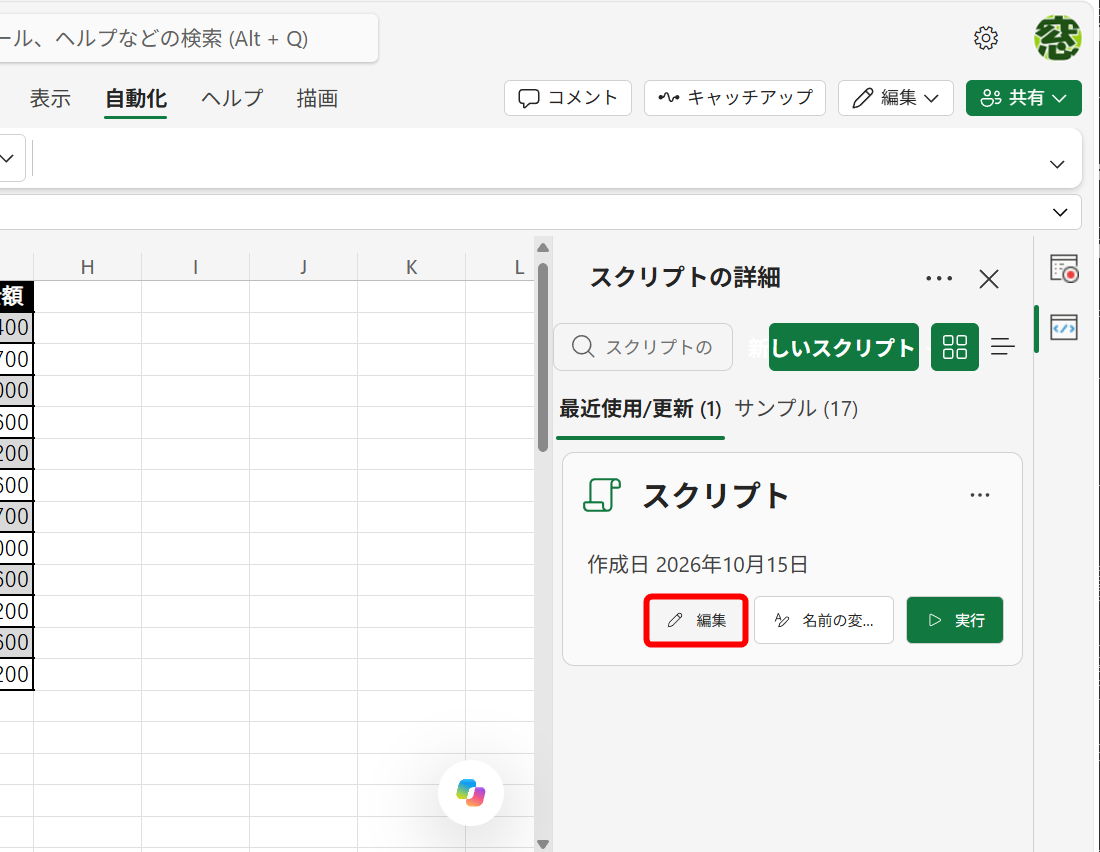Screen dimensions: 1100x852
Task: Click the 作成日 2026年10月15日 text
Action: (x=697, y=564)
